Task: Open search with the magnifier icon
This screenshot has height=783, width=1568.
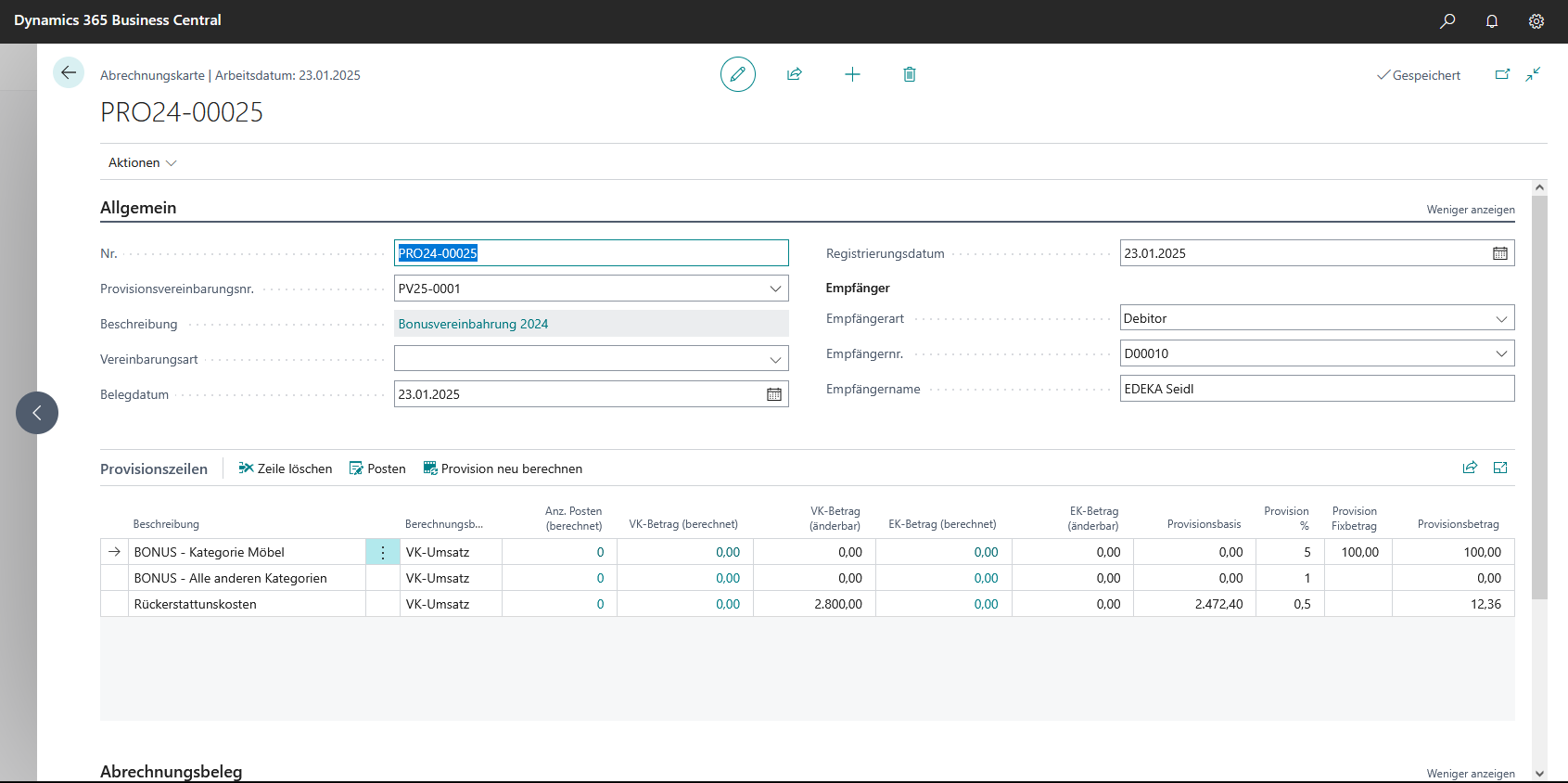Action: click(x=1447, y=20)
